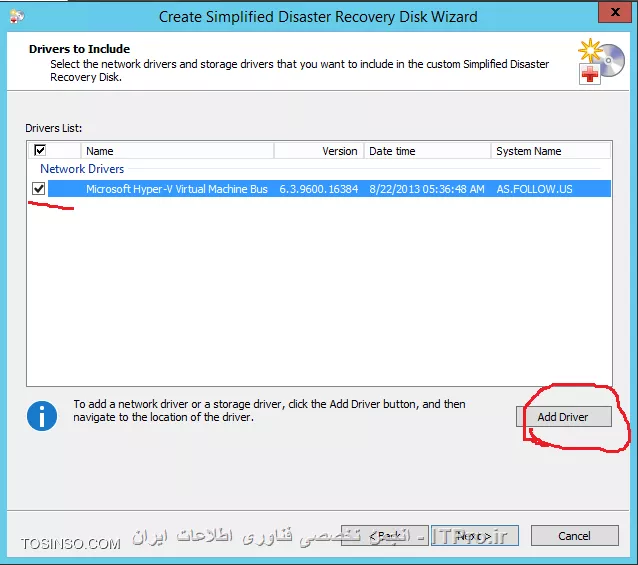Click date 8/22/2013 05:36:48 AM

tap(427, 189)
